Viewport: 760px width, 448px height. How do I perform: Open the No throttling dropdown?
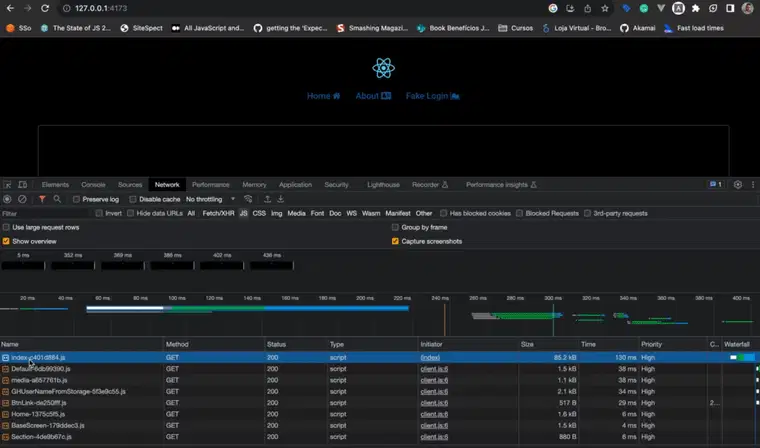point(211,199)
